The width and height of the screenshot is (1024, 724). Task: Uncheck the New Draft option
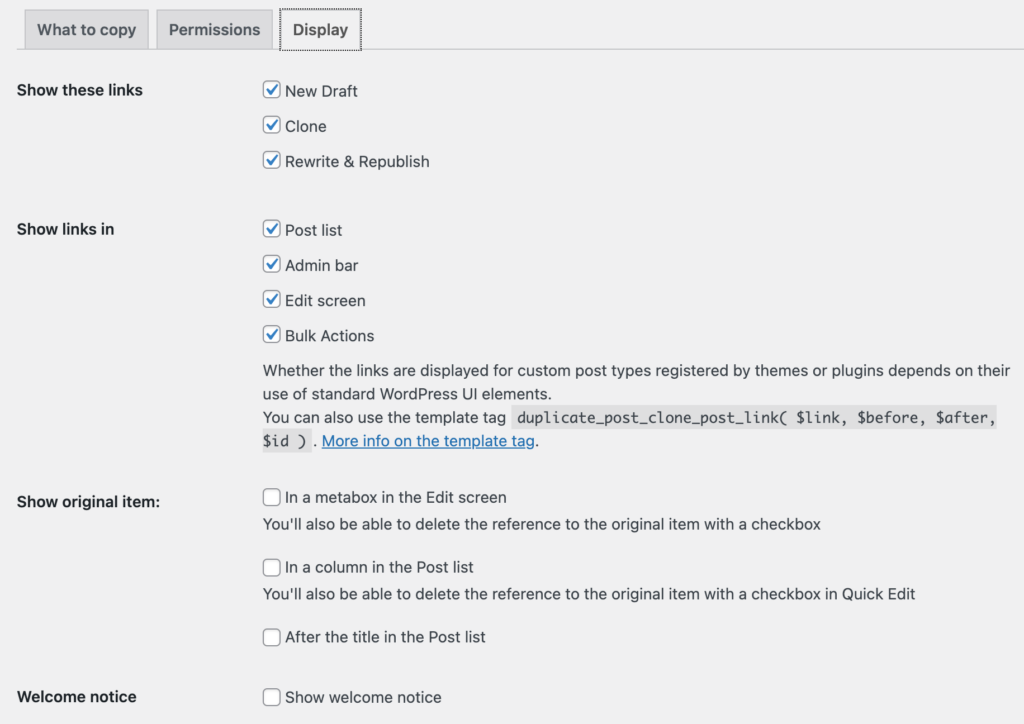point(271,90)
